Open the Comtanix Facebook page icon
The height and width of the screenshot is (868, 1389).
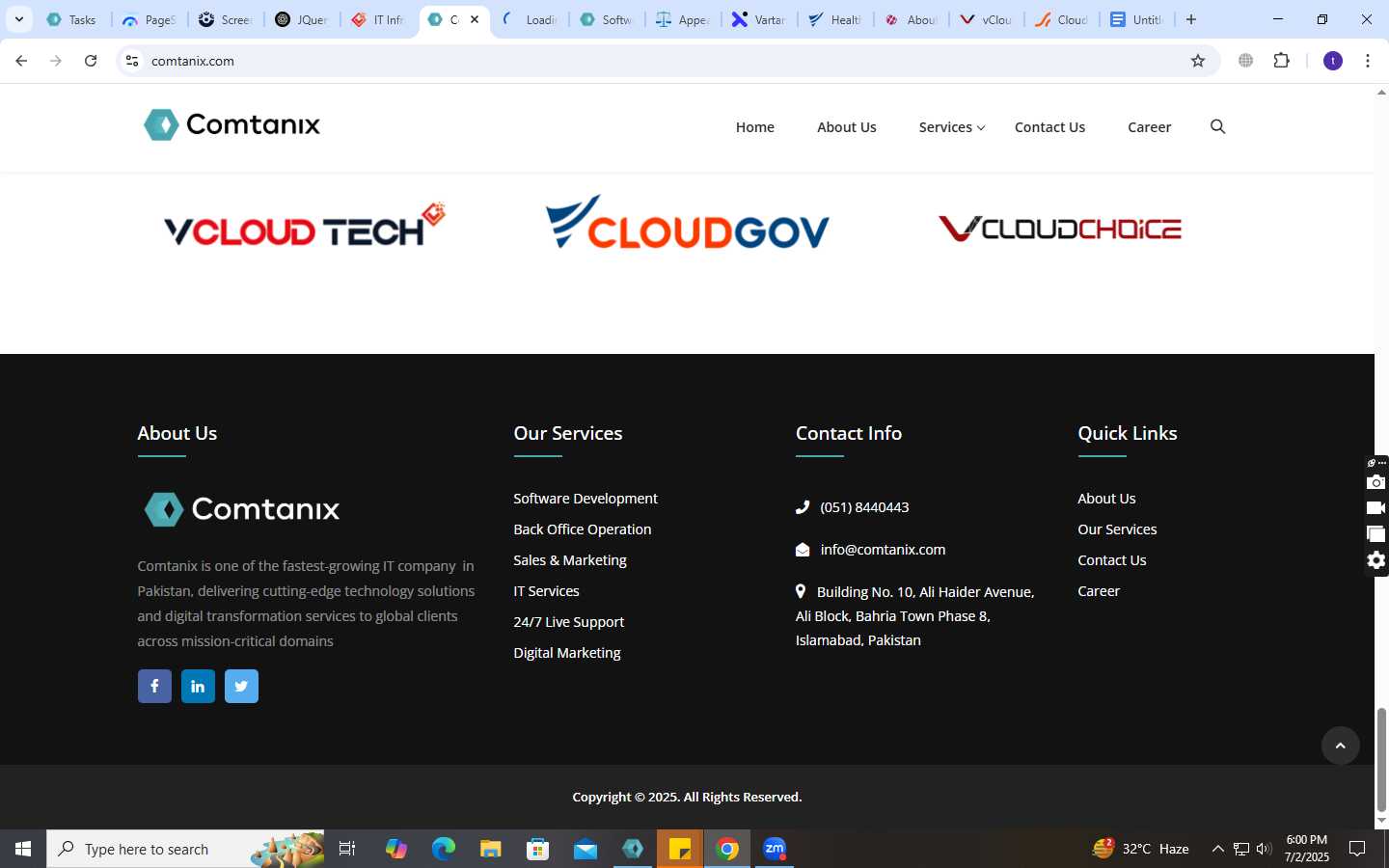pos(154,686)
